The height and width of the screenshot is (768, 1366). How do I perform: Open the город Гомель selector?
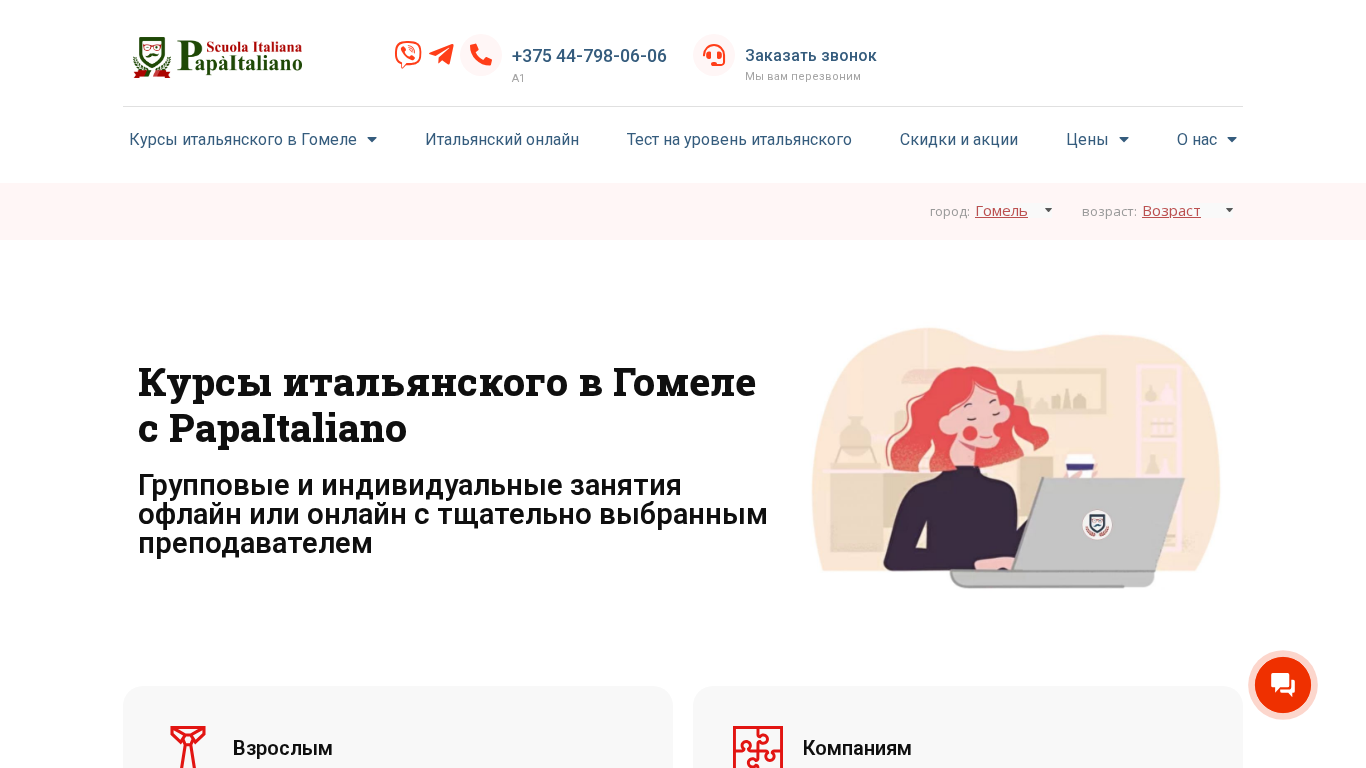(1013, 211)
